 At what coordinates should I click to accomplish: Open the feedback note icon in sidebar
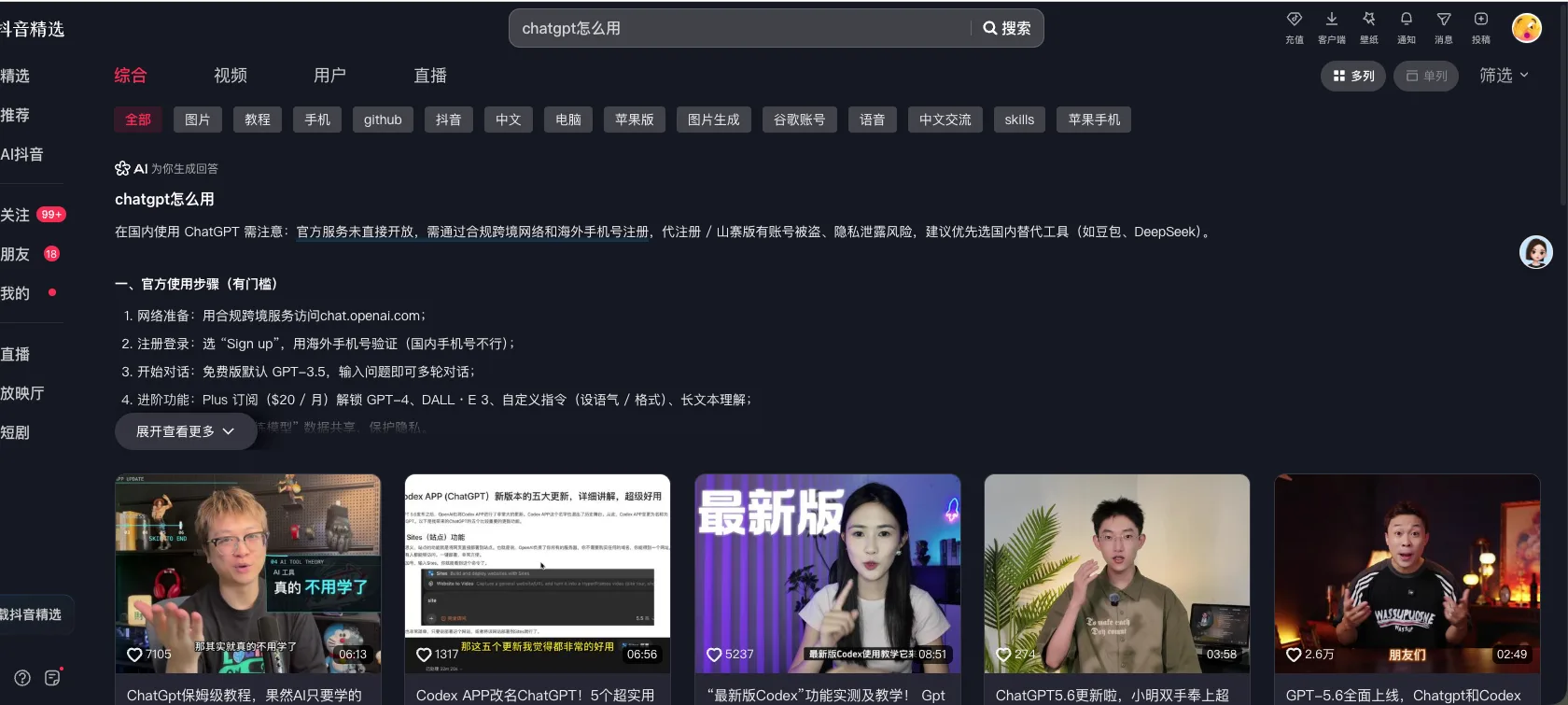tap(53, 677)
